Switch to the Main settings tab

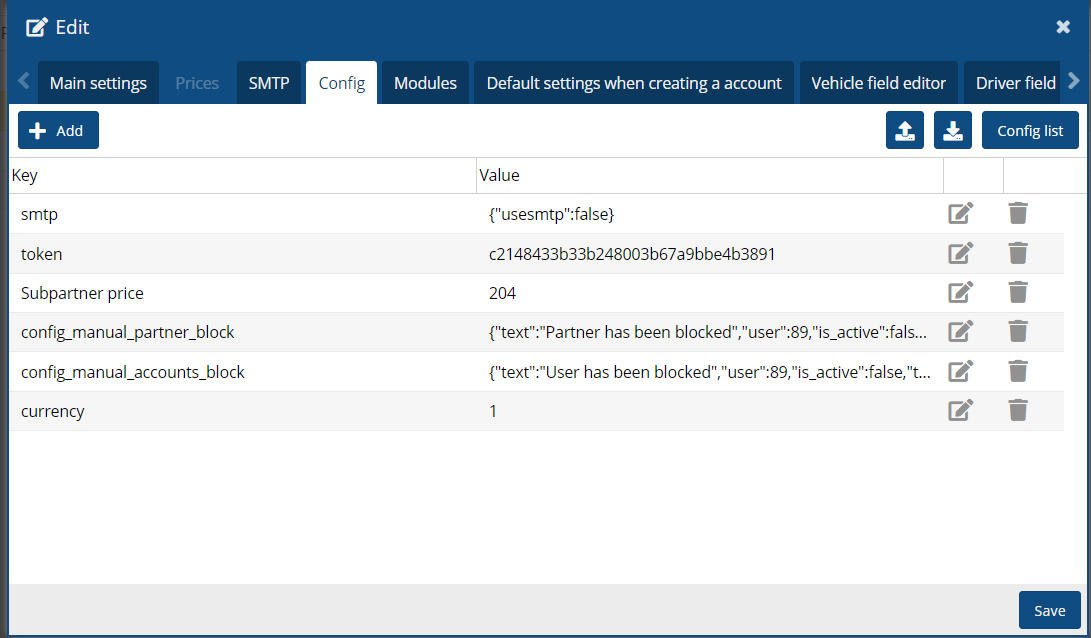click(98, 83)
